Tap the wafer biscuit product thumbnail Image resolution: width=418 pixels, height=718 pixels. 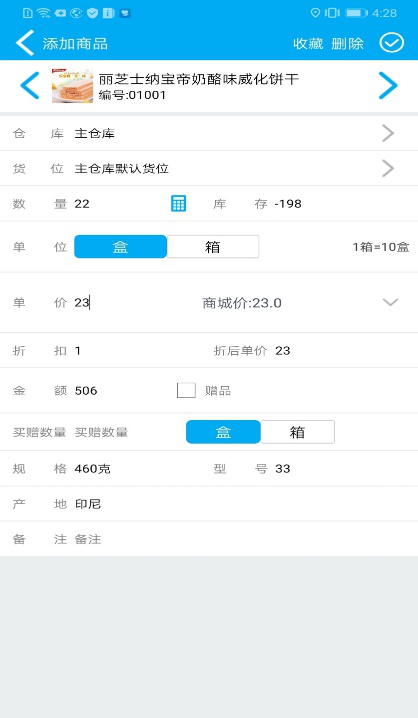[72, 86]
